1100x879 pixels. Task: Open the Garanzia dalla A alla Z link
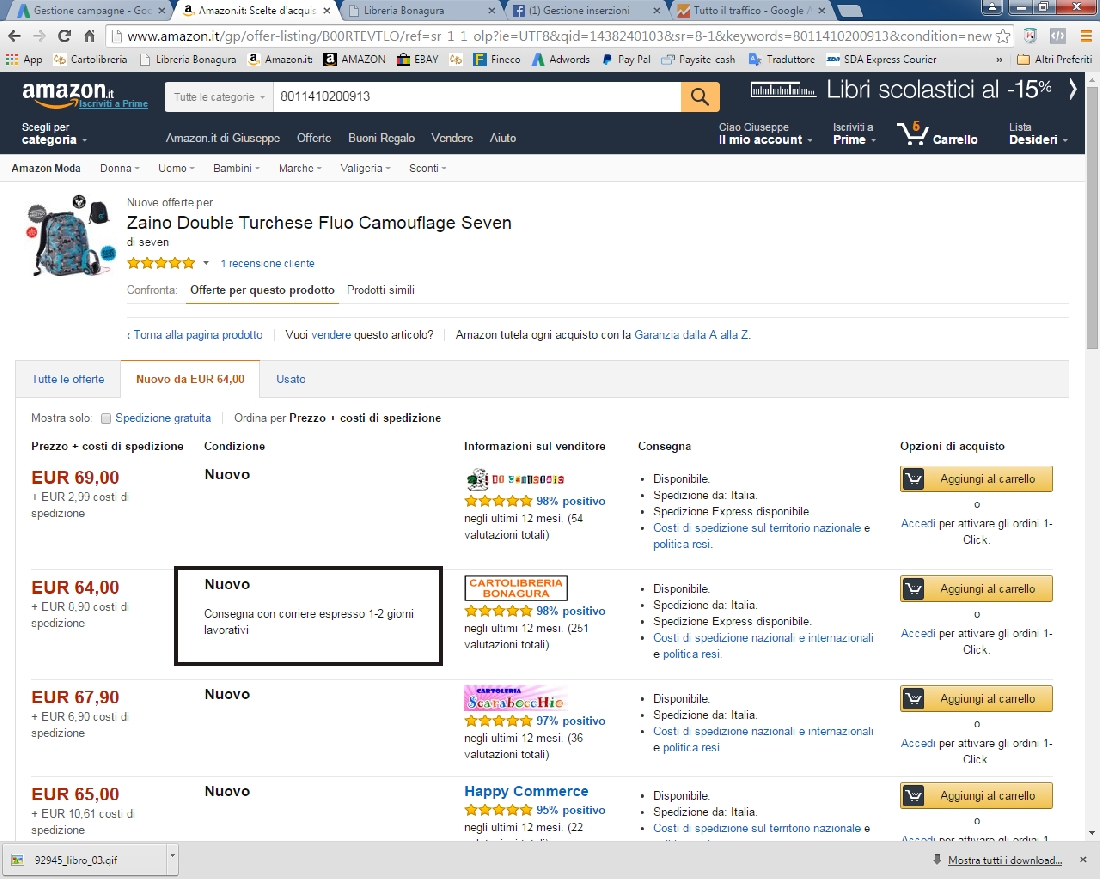[x=692, y=335]
